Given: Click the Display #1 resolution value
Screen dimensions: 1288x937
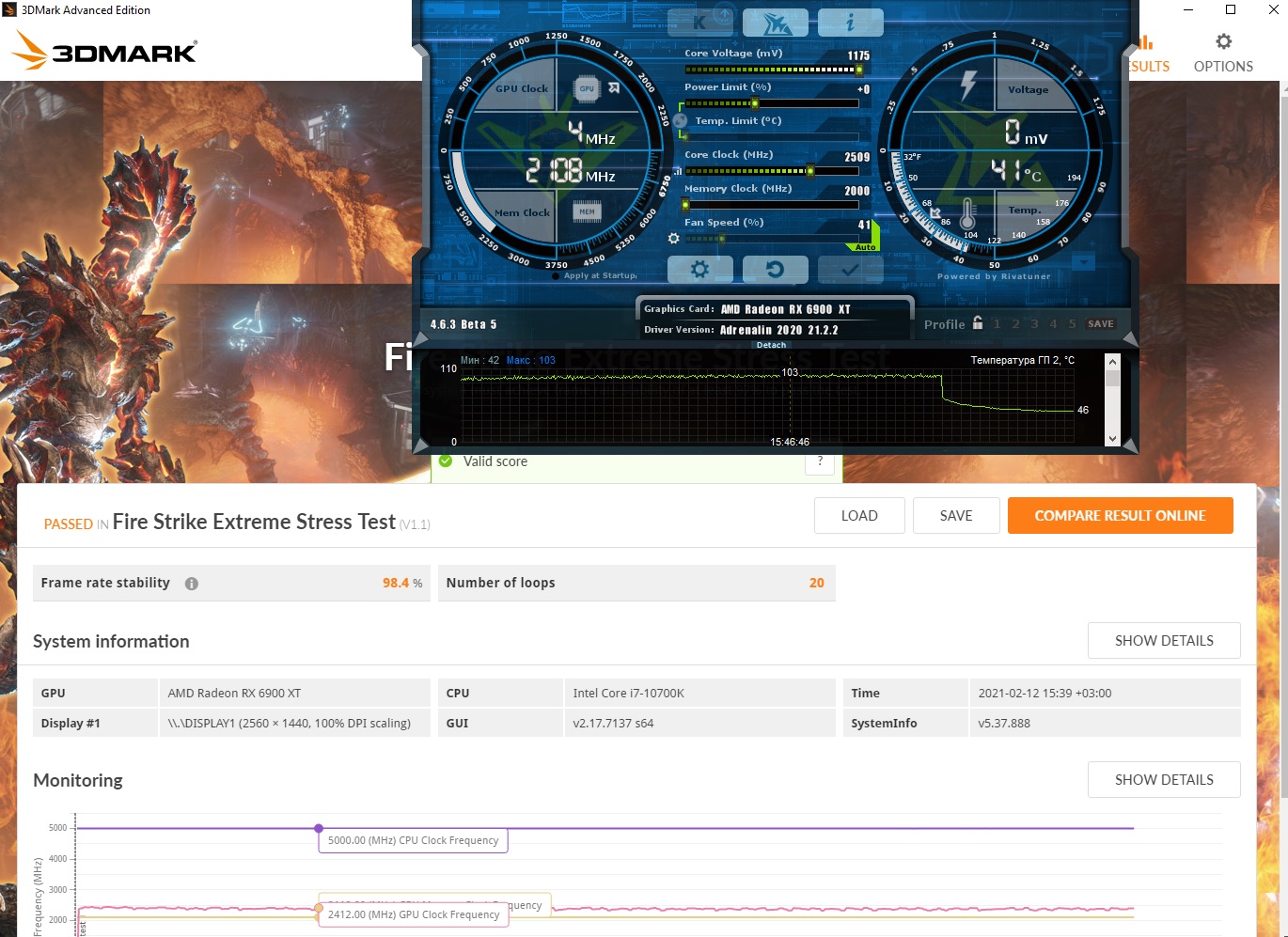Looking at the screenshot, I should 295,723.
